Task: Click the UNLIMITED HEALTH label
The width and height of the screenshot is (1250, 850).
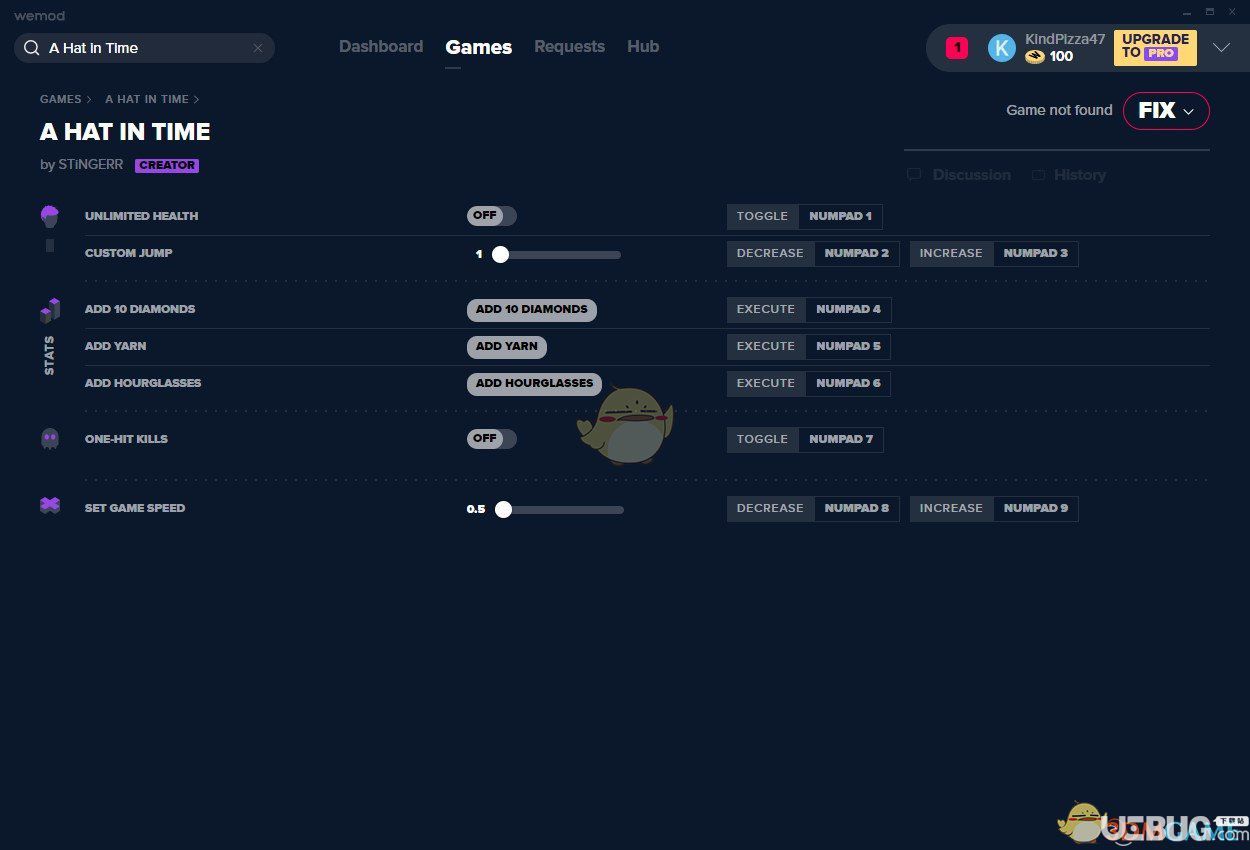Action: point(142,216)
